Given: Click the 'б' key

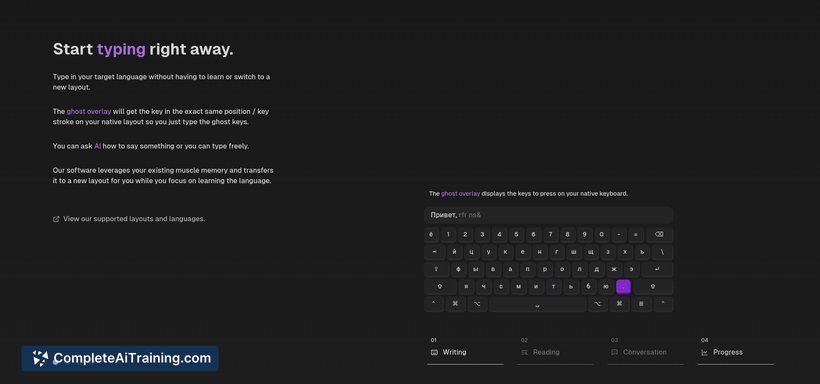Looking at the screenshot, I should (588, 287).
